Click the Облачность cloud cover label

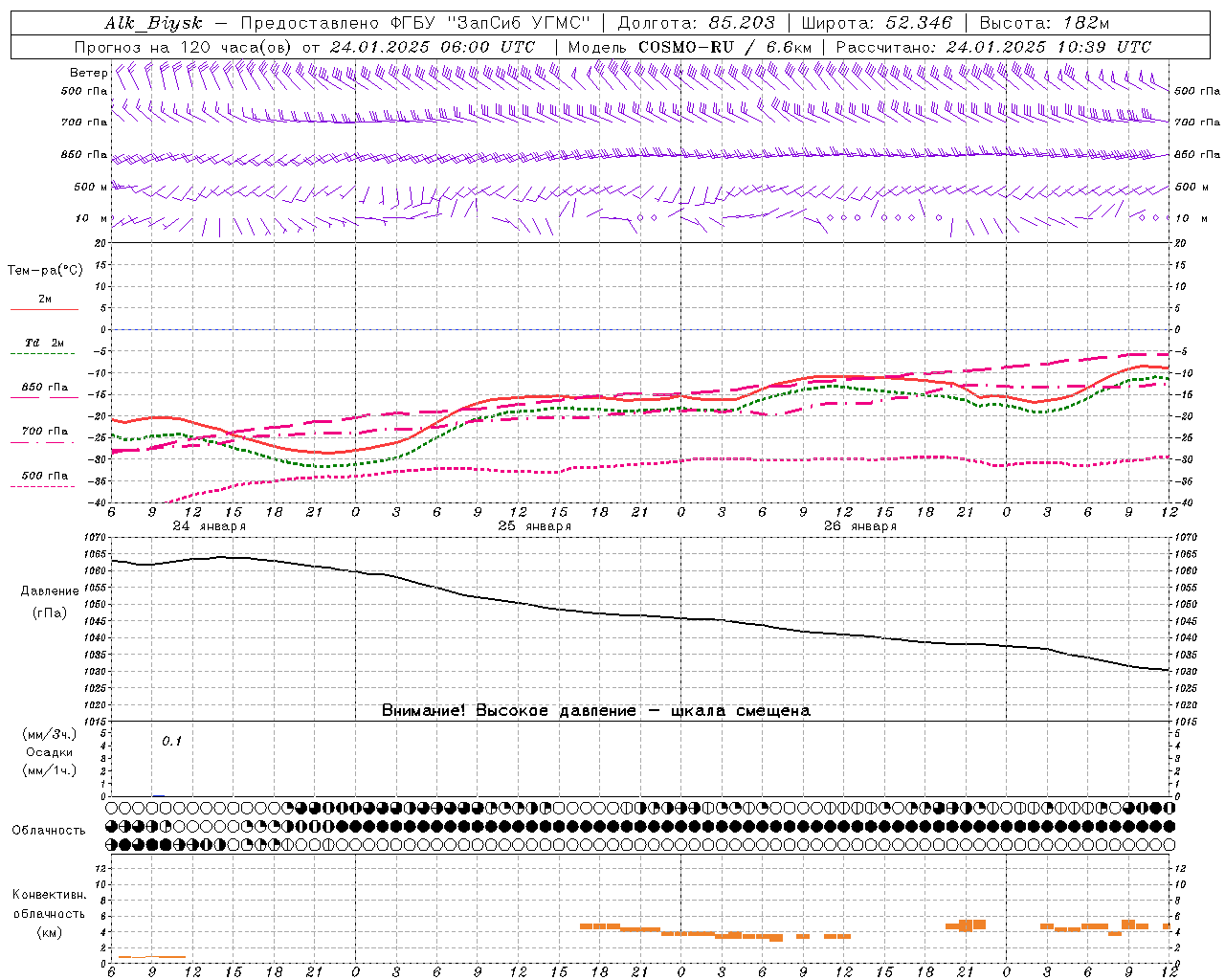pyautogui.click(x=49, y=830)
